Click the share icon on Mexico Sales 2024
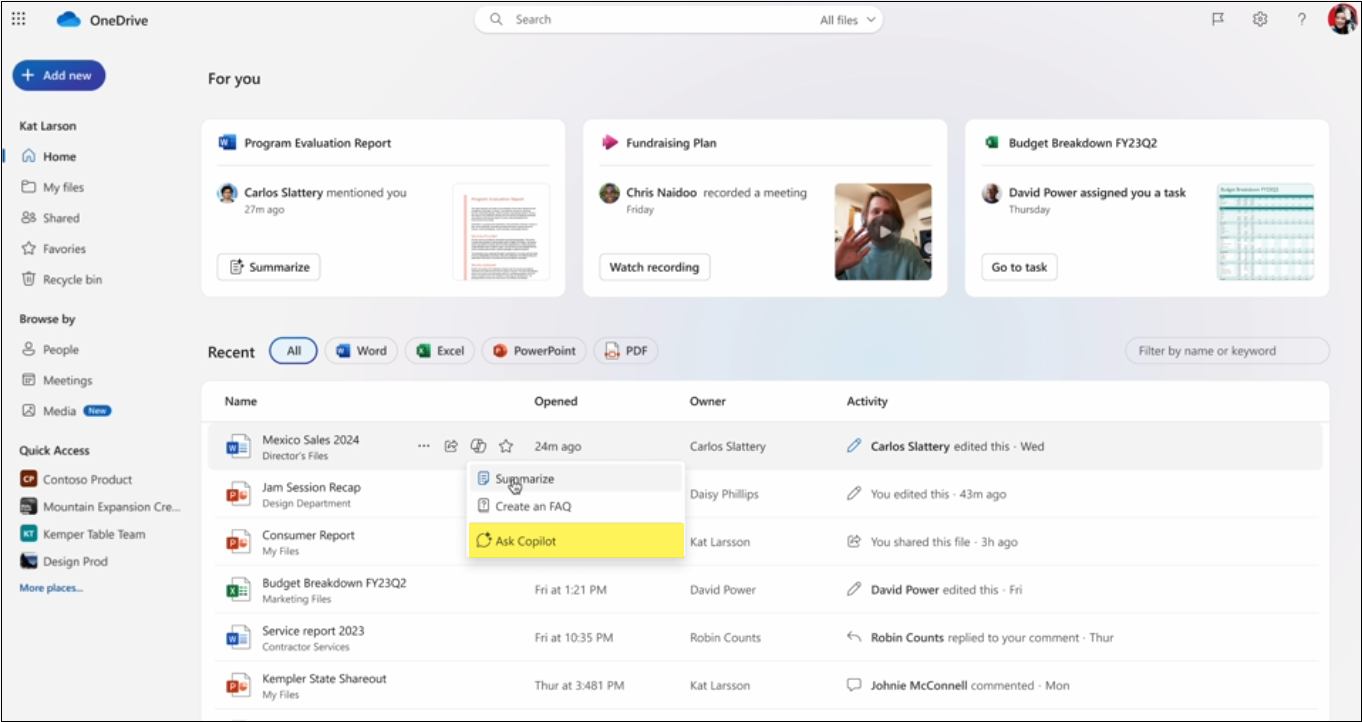Image resolution: width=1362 pixels, height=722 pixels. 451,446
